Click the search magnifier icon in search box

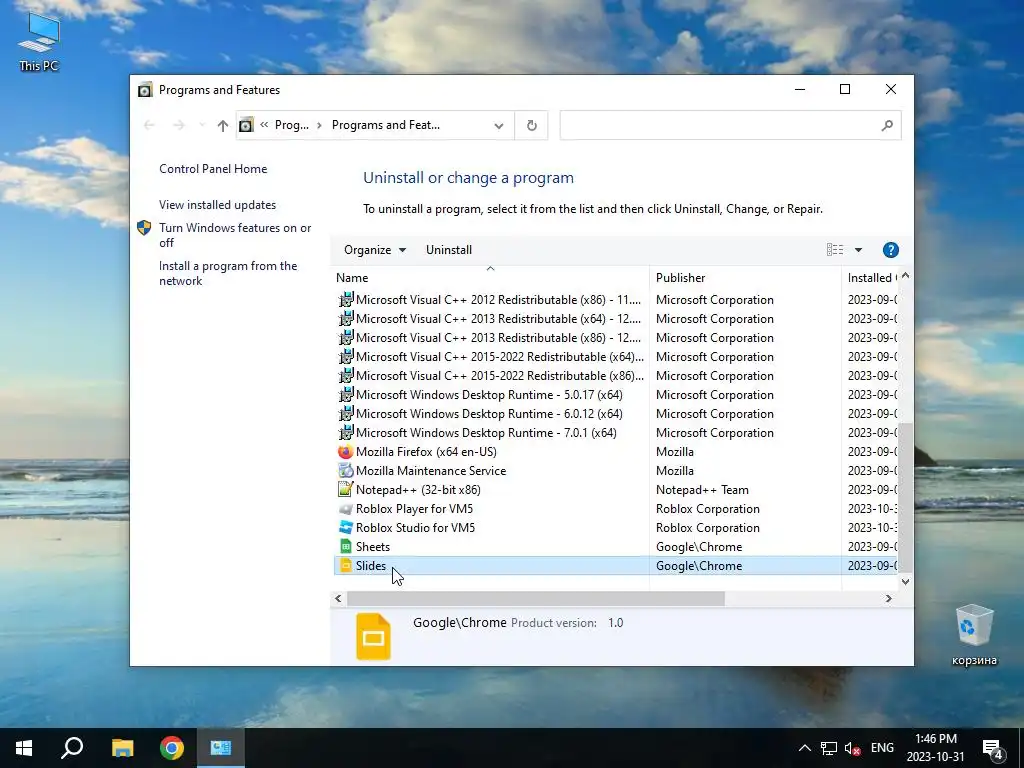[x=887, y=125]
